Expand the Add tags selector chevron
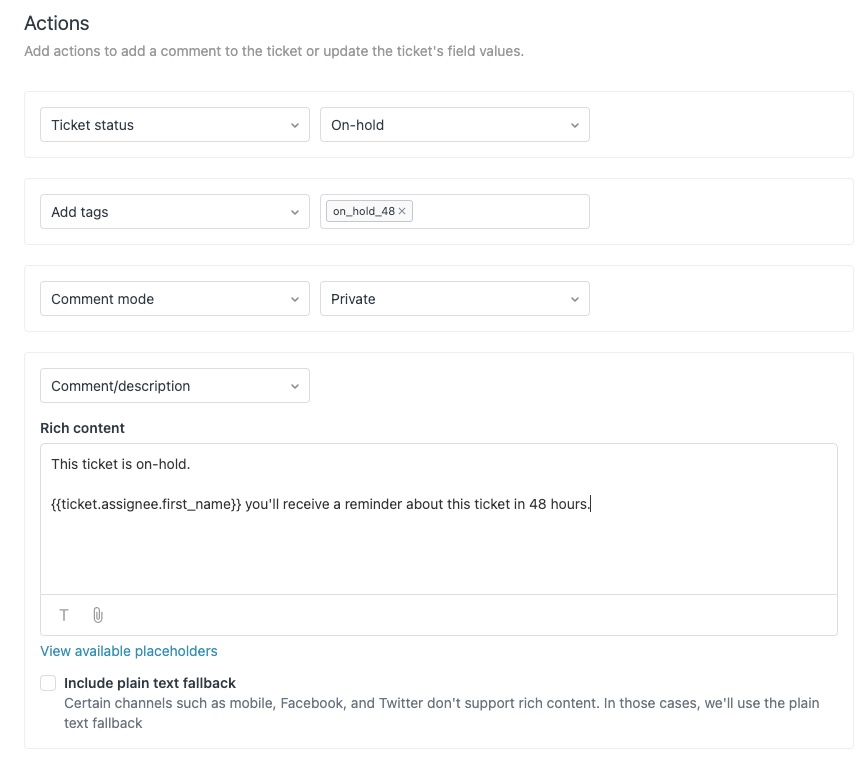Screen dimensions: 865x770 [x=295, y=212]
